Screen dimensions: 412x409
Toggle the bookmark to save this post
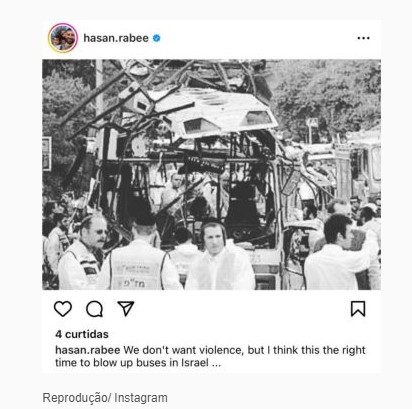tap(358, 309)
